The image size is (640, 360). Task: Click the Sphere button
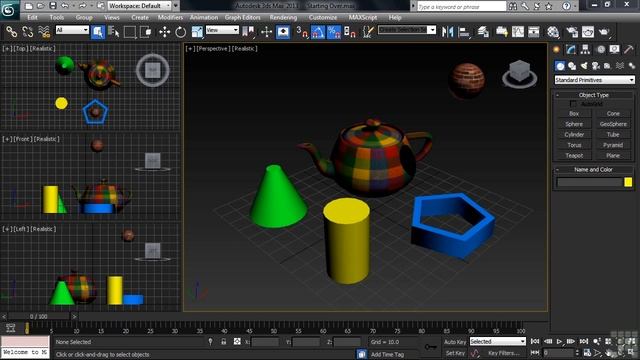pyautogui.click(x=574, y=124)
